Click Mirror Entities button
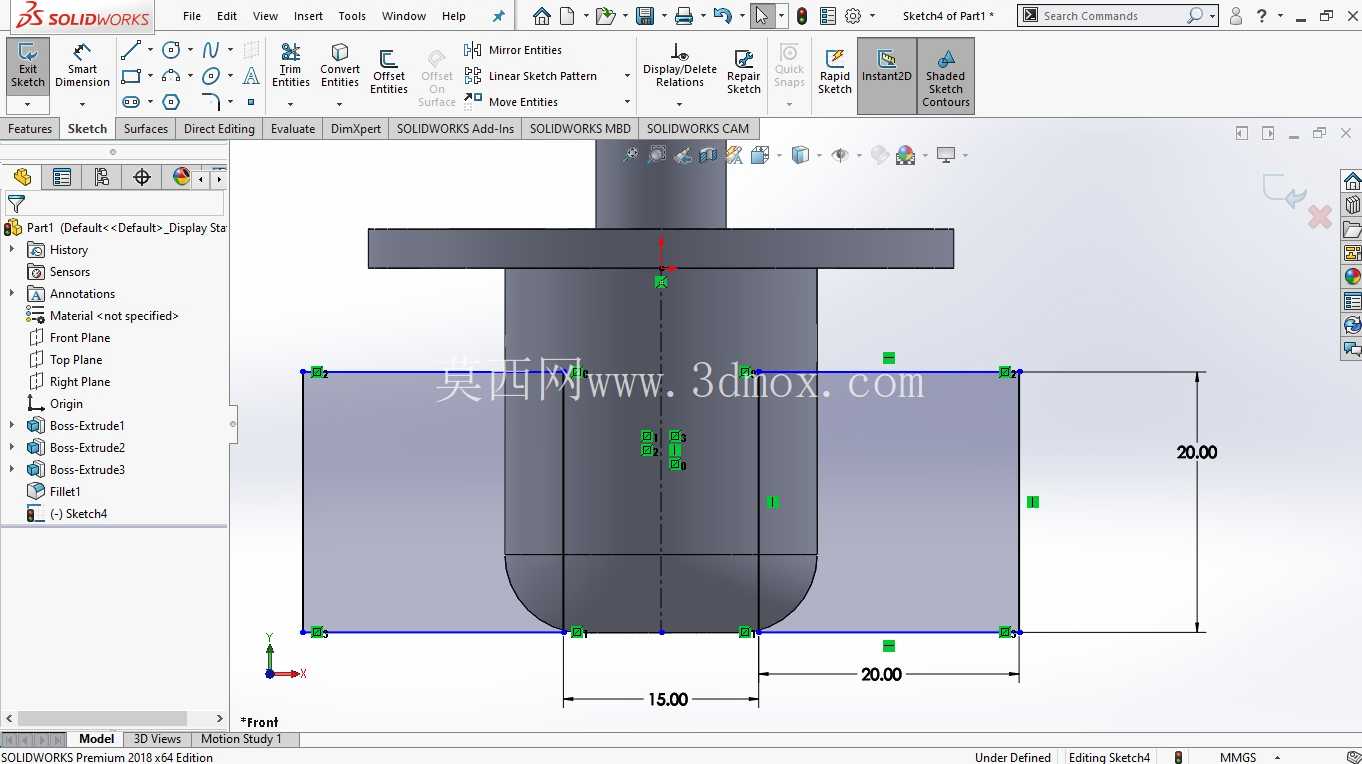 tap(513, 50)
